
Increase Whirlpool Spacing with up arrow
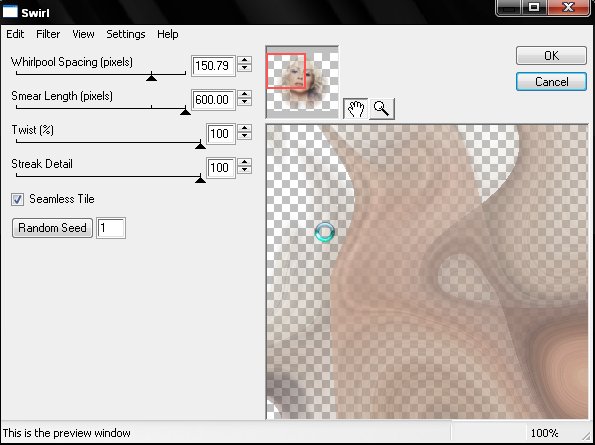coord(245,61)
